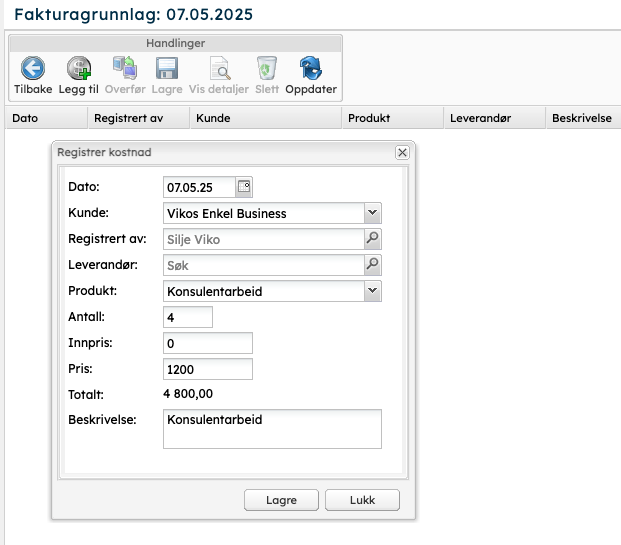Viewport: 621px width, 545px height.
Task: Click the Legg til icon
Action: (79, 68)
